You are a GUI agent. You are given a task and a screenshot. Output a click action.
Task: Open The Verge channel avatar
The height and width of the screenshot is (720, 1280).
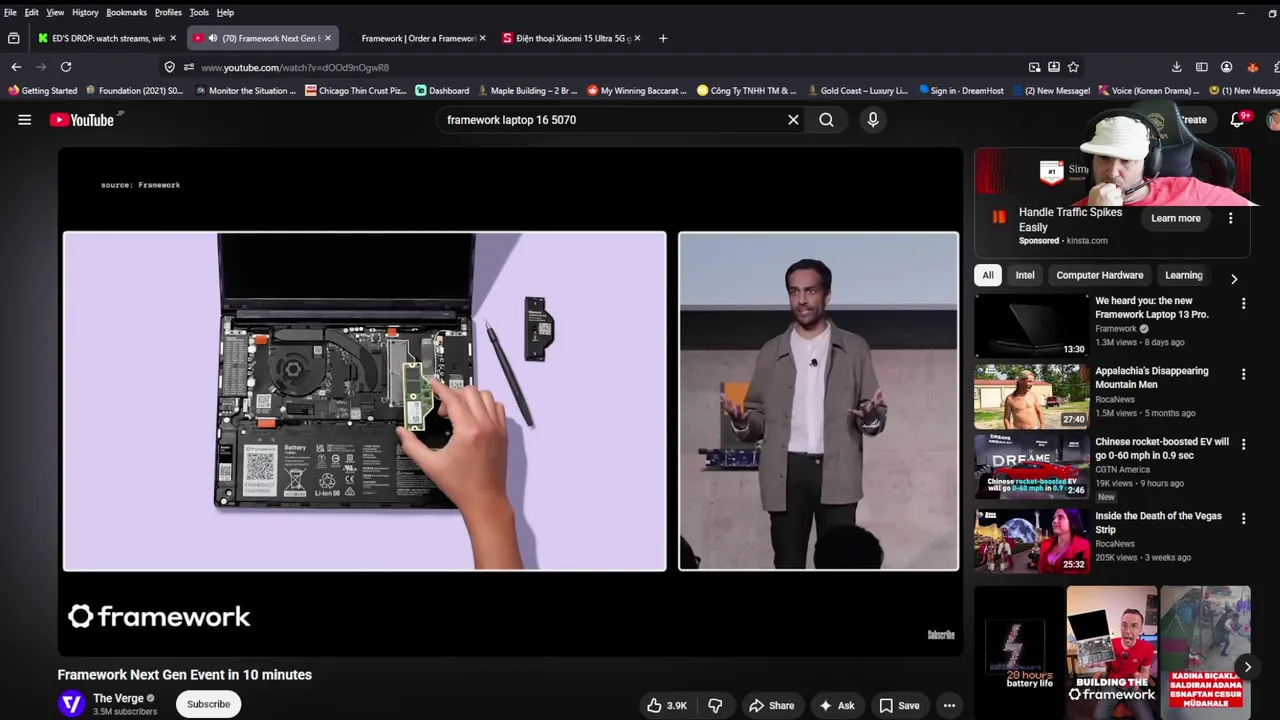(x=71, y=704)
